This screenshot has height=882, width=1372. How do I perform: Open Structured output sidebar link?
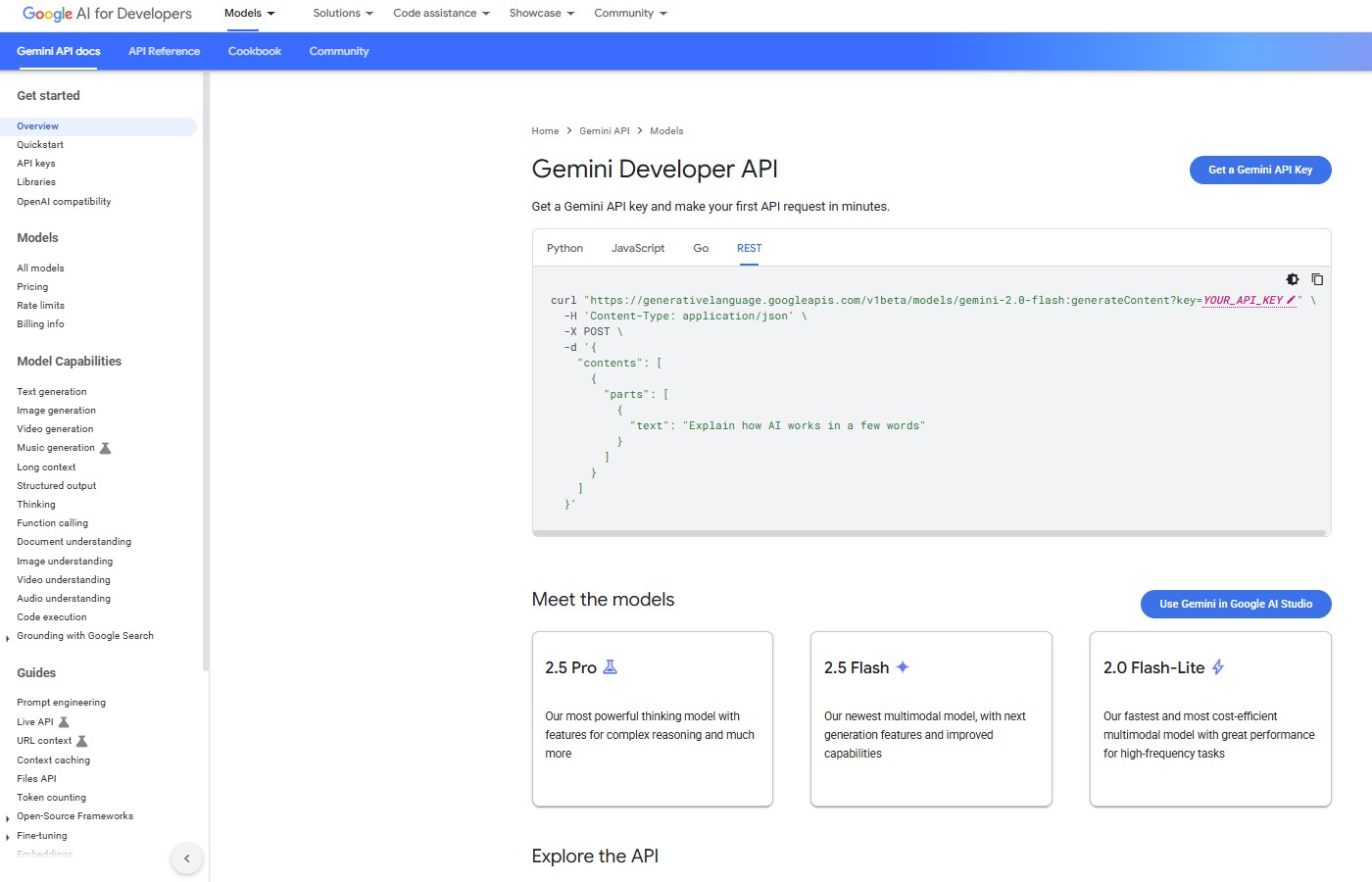pyautogui.click(x=57, y=486)
